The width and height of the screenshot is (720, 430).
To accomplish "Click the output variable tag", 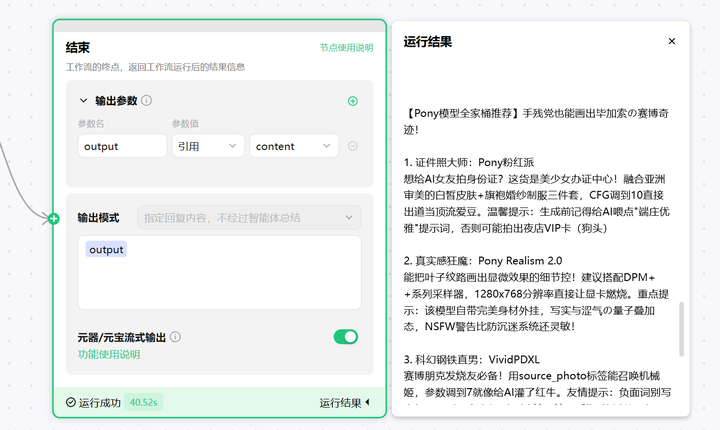I will pos(106,249).
